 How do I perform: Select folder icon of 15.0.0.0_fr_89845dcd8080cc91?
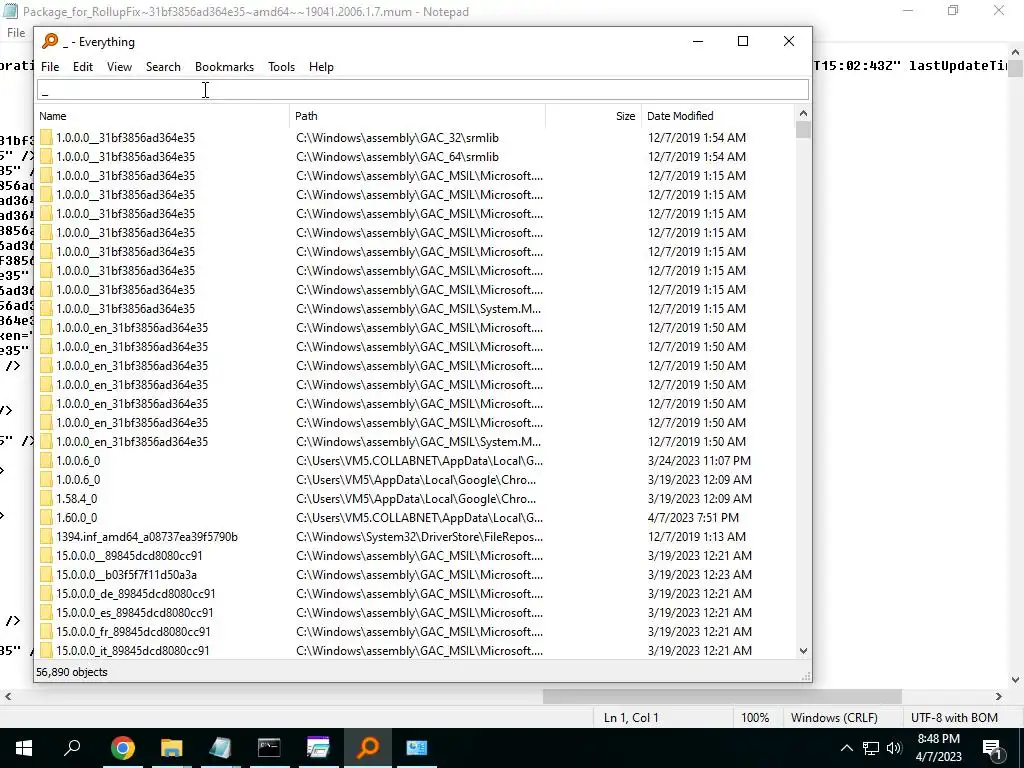point(46,632)
